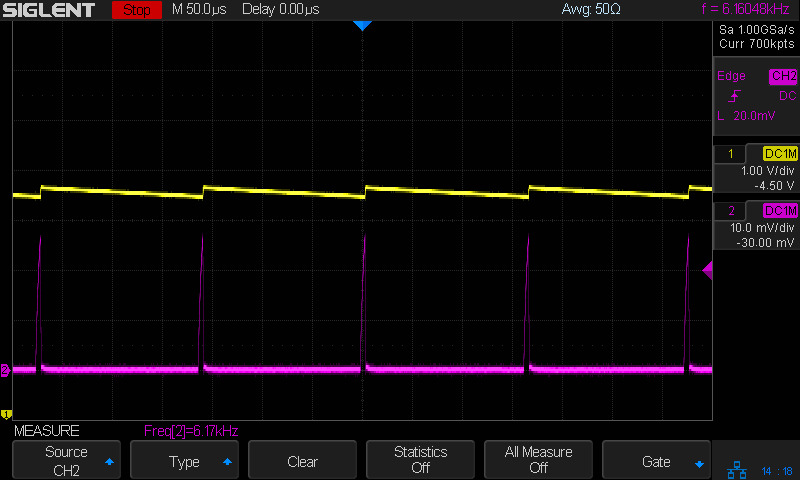Toggle the All Measure Off softkey

538,460
